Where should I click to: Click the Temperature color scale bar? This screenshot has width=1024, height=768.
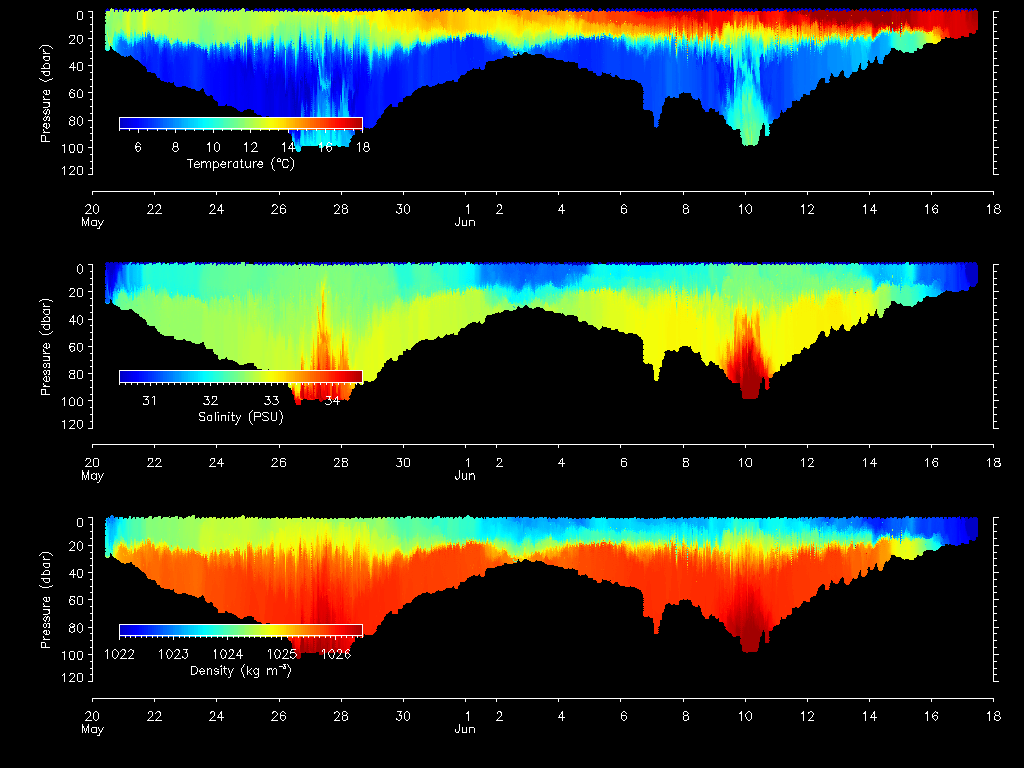[x=240, y=122]
